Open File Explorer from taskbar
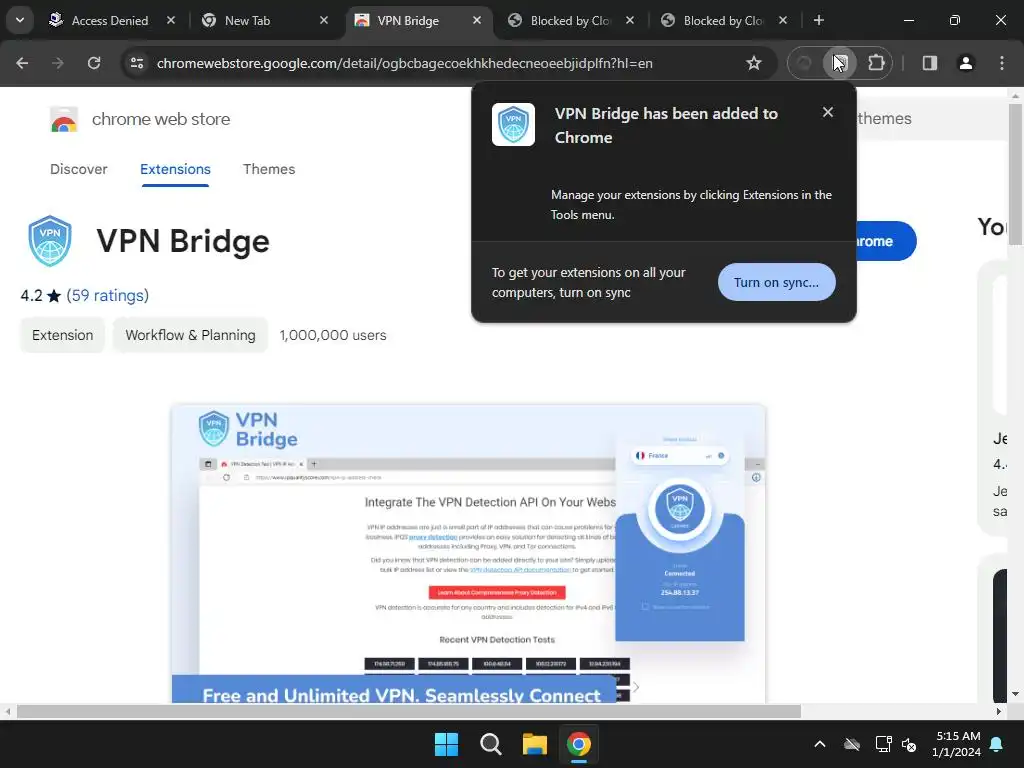Viewport: 1024px width, 768px height. (x=535, y=744)
